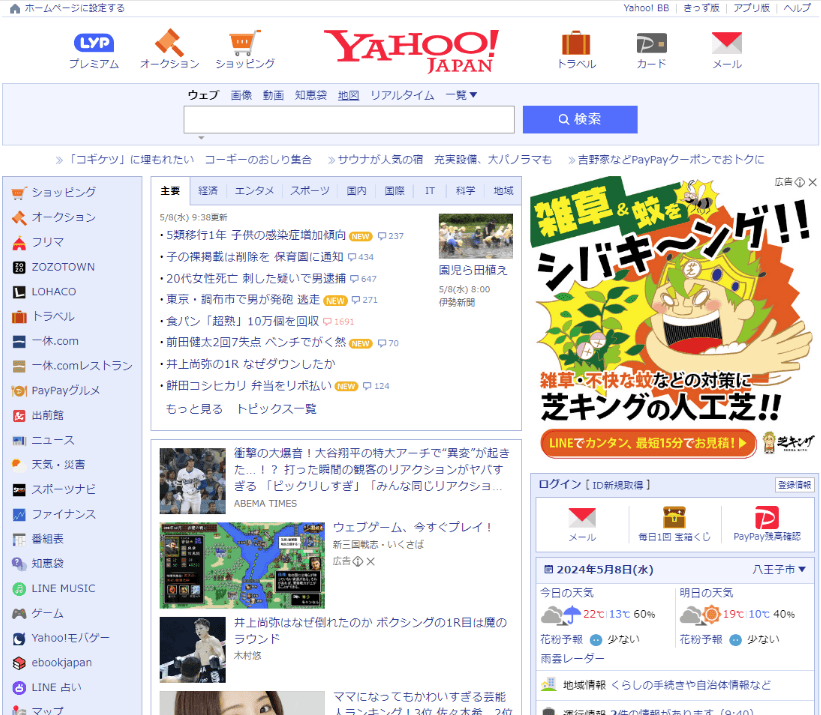
Task: Select the 画像 search category
Action: pyautogui.click(x=241, y=96)
